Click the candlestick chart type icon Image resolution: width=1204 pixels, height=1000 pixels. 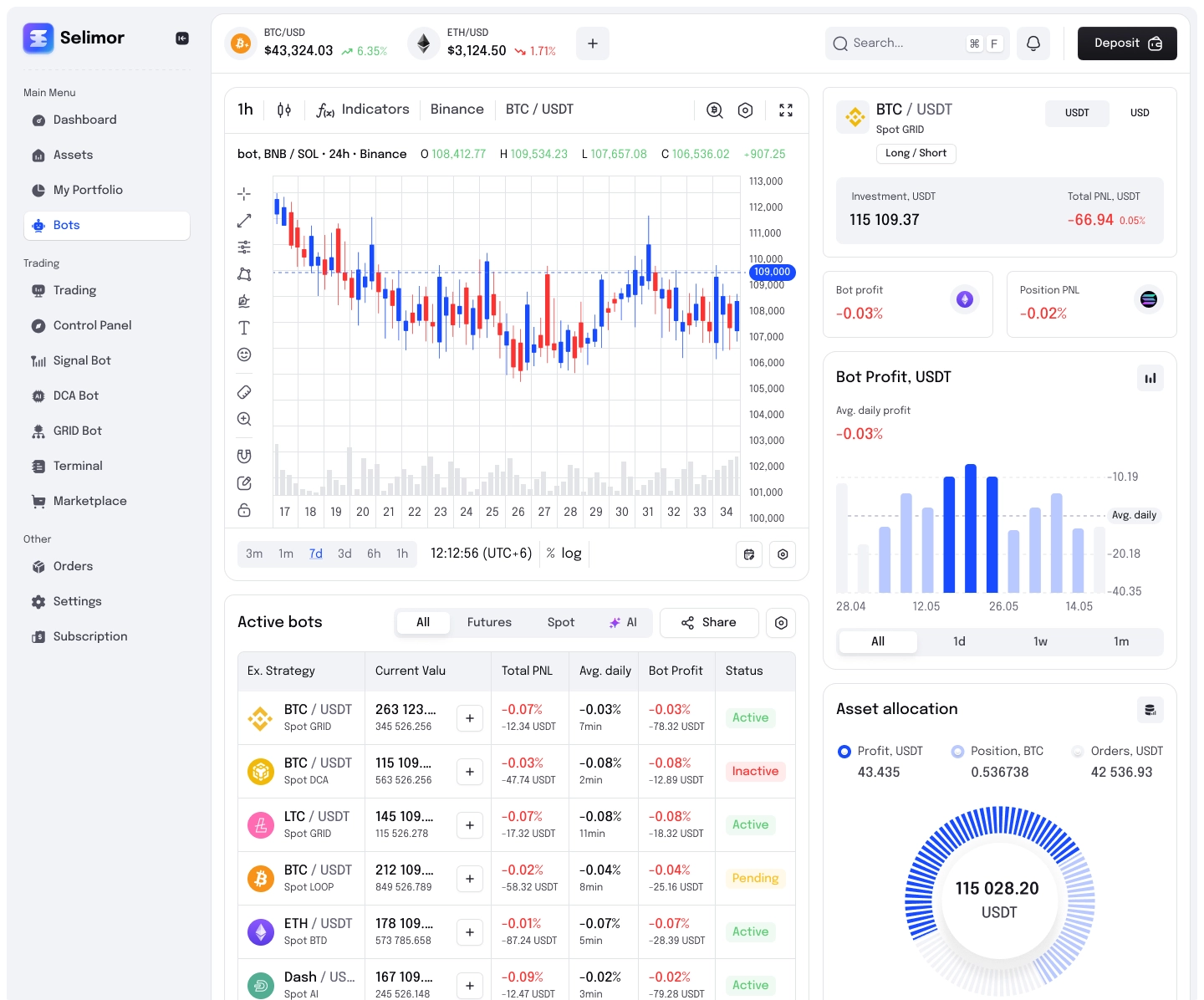(284, 110)
